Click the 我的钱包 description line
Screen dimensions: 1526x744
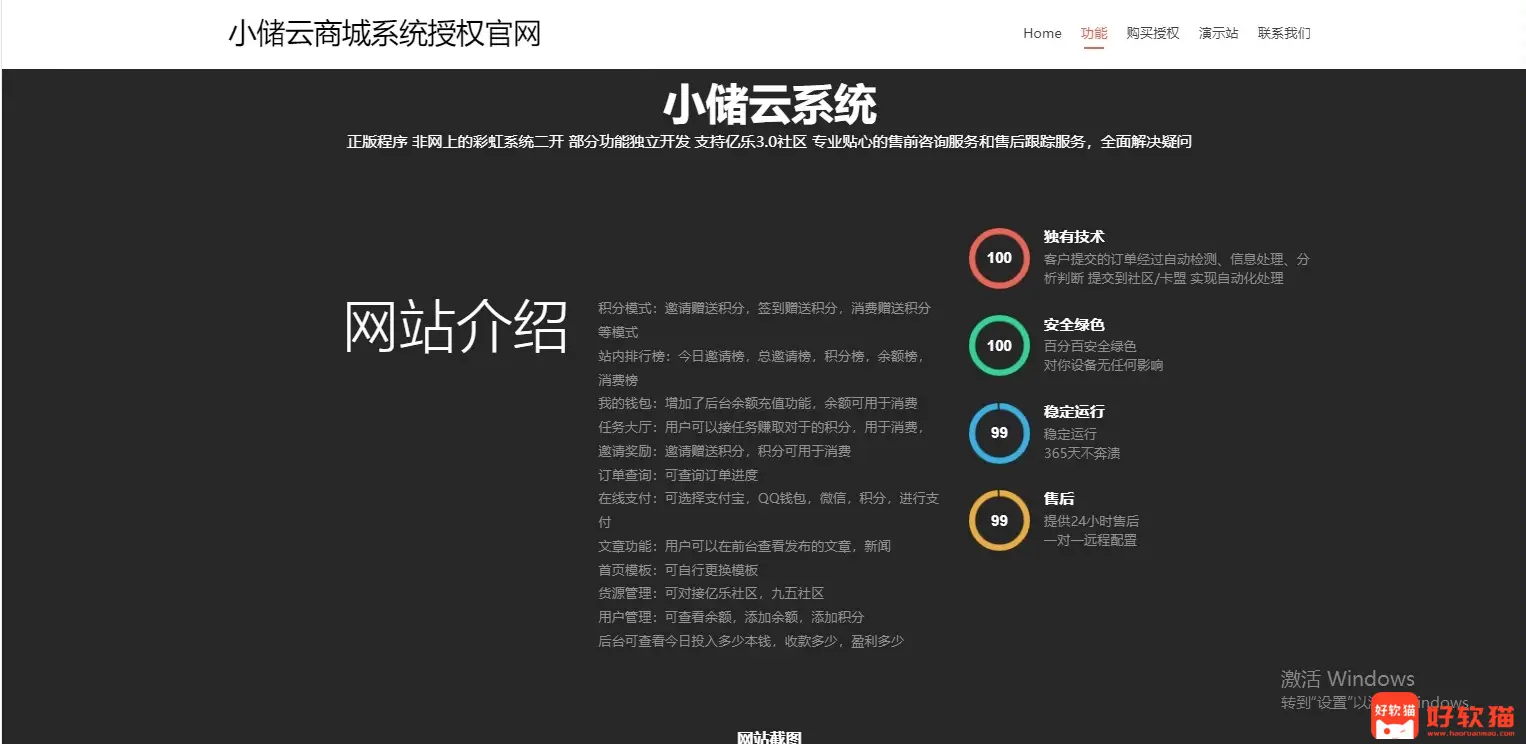[758, 404]
